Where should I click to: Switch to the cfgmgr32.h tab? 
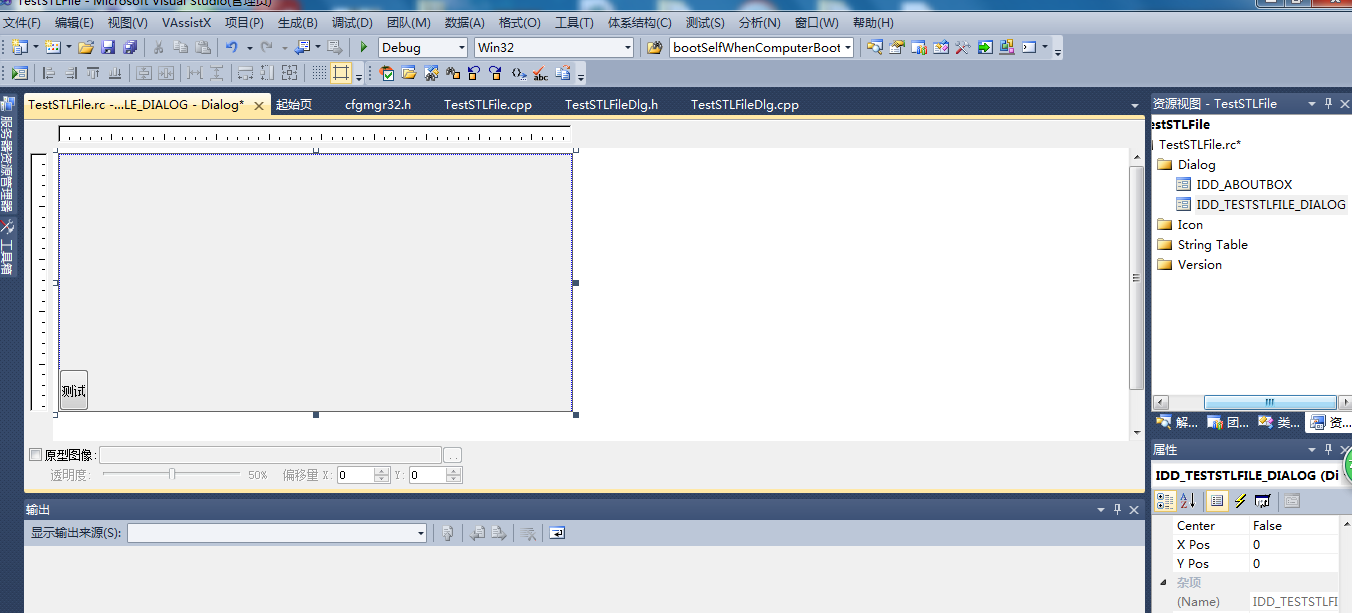click(x=378, y=104)
